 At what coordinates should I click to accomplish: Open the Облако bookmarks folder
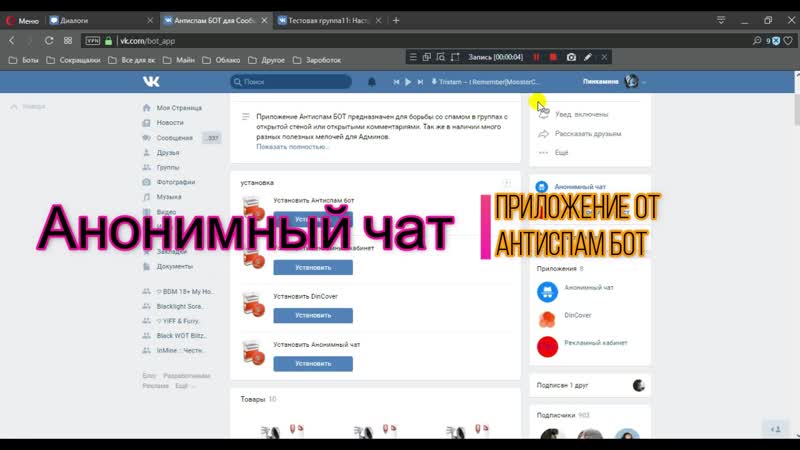221,60
